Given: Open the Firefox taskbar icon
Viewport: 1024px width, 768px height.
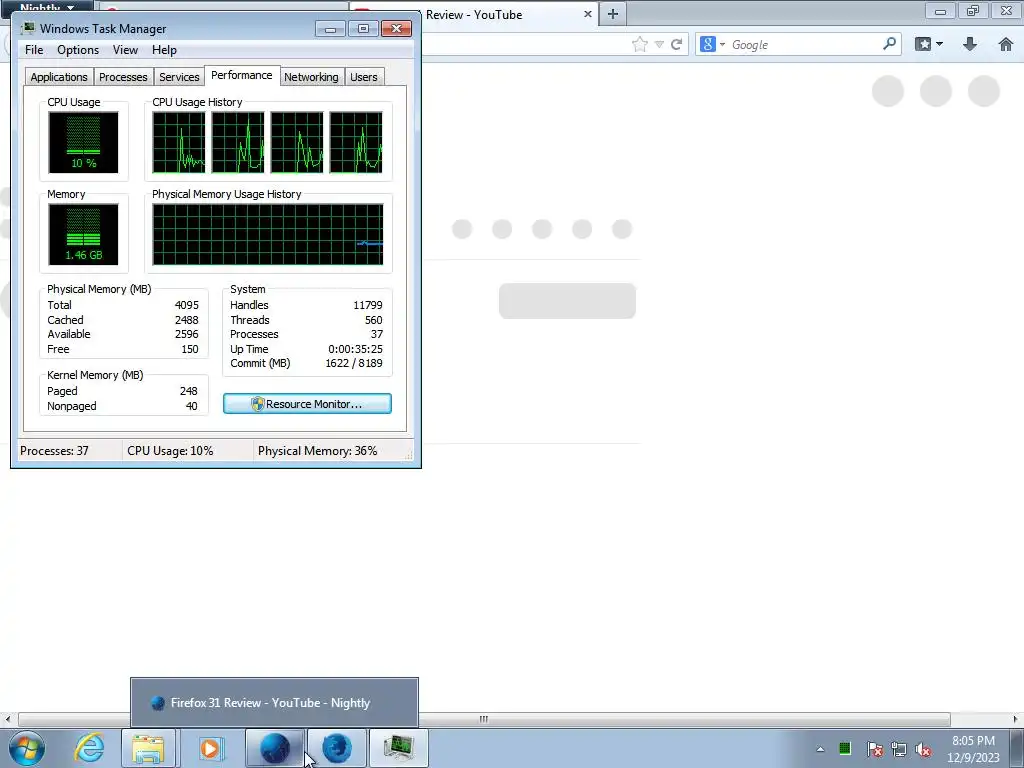Looking at the screenshot, I should point(336,748).
